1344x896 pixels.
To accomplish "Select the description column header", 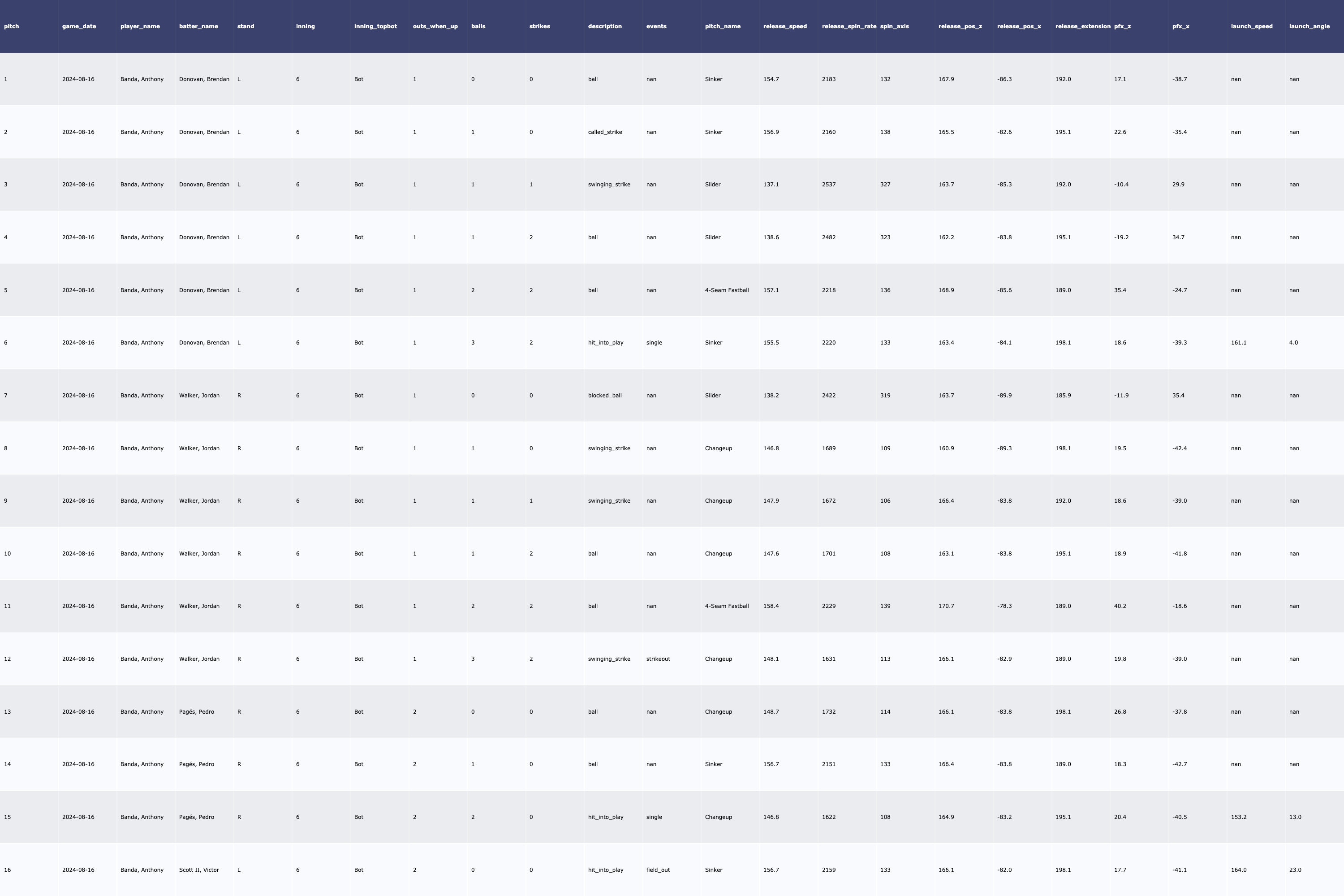I will (604, 26).
